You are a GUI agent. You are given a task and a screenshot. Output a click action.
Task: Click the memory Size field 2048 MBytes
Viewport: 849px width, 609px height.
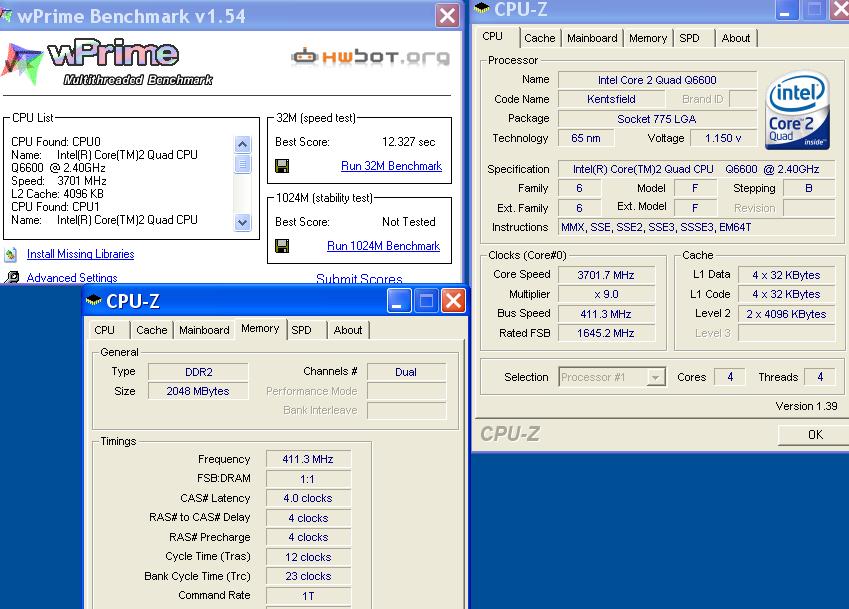click(x=198, y=391)
